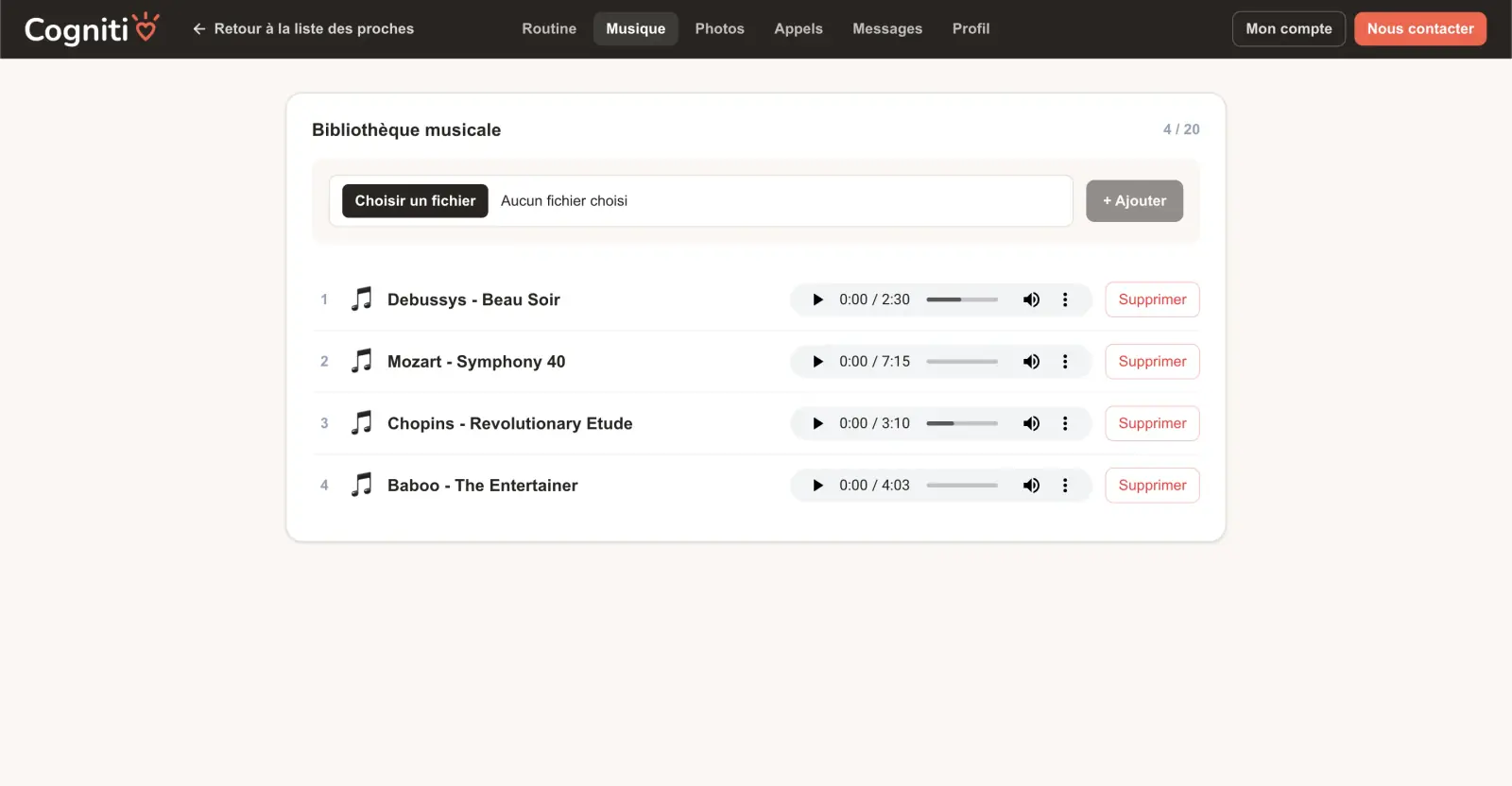Screen dimensions: 1512x786
Task: Delete Chopins - Revolutionary Etude with Supprimer
Action: (1152, 423)
